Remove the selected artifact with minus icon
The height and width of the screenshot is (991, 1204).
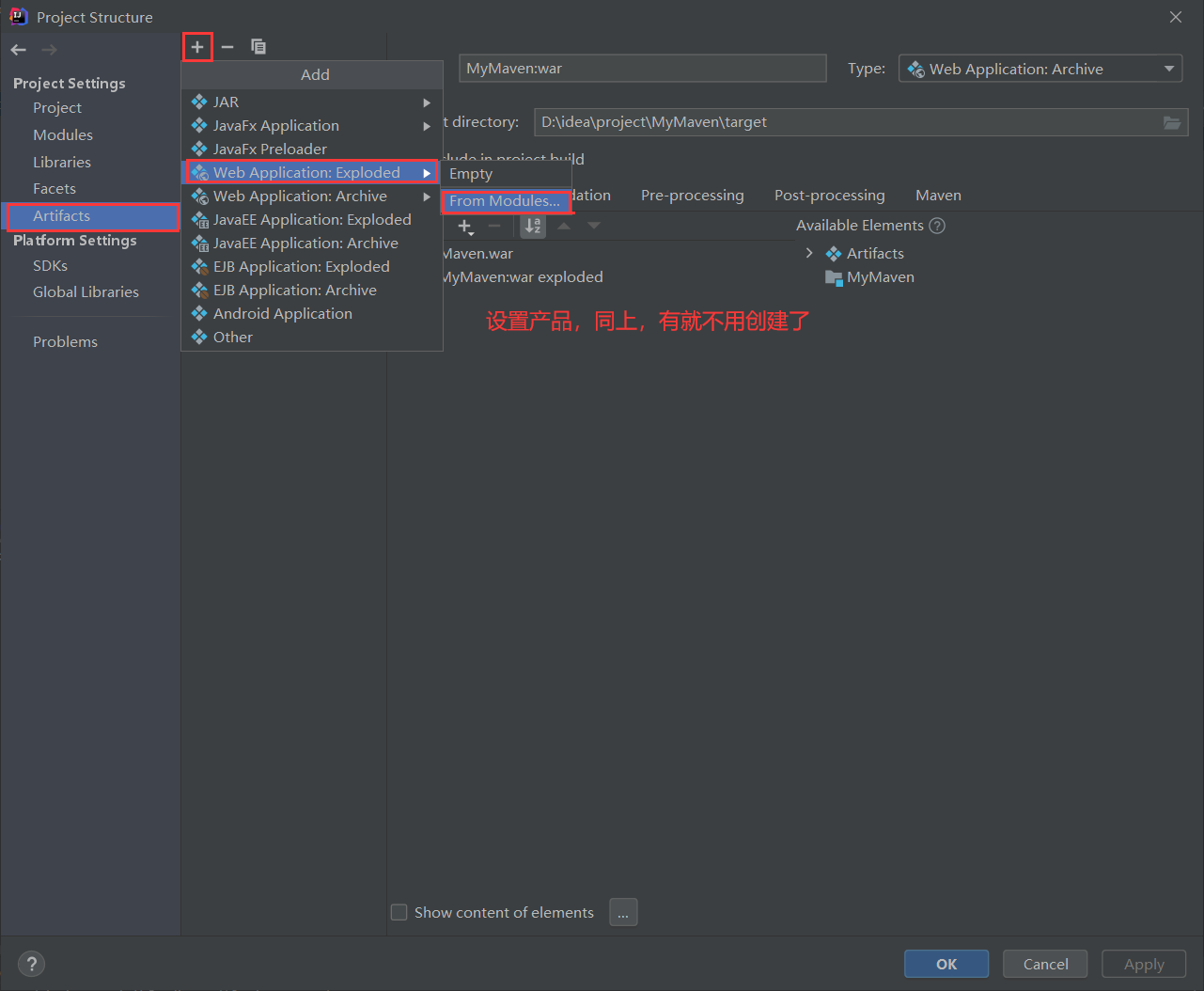click(x=227, y=47)
